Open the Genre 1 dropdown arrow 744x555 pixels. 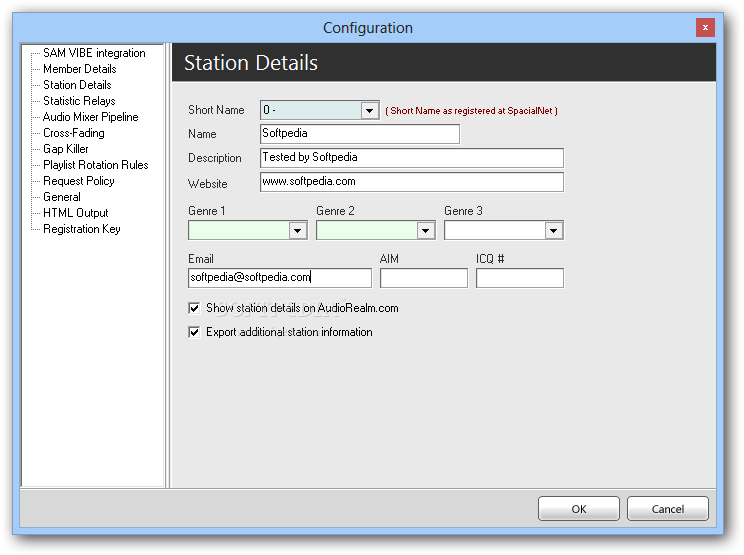pos(298,231)
